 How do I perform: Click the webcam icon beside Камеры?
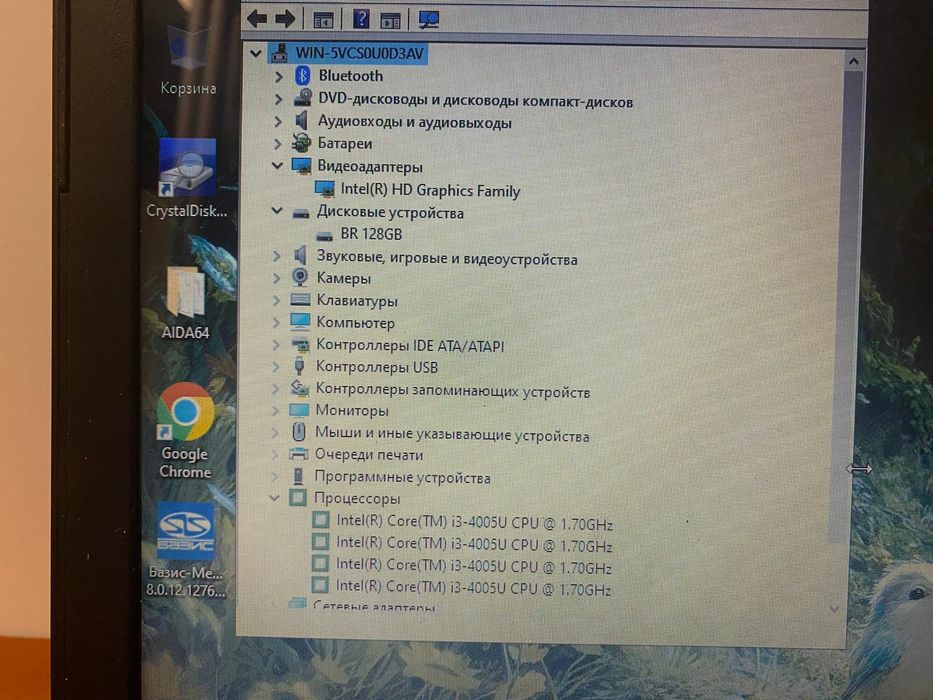(300, 277)
